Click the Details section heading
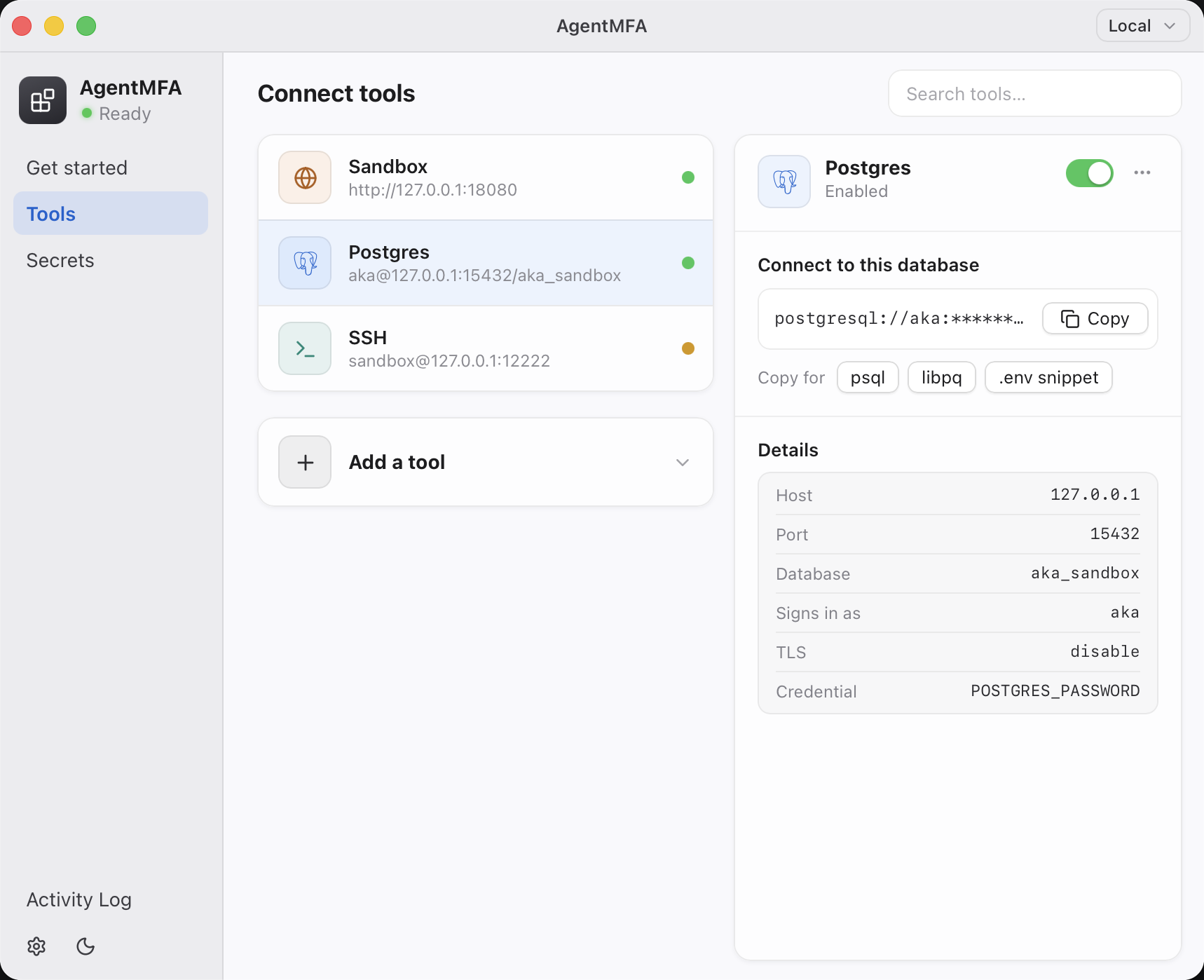This screenshot has width=1204, height=980. (788, 450)
